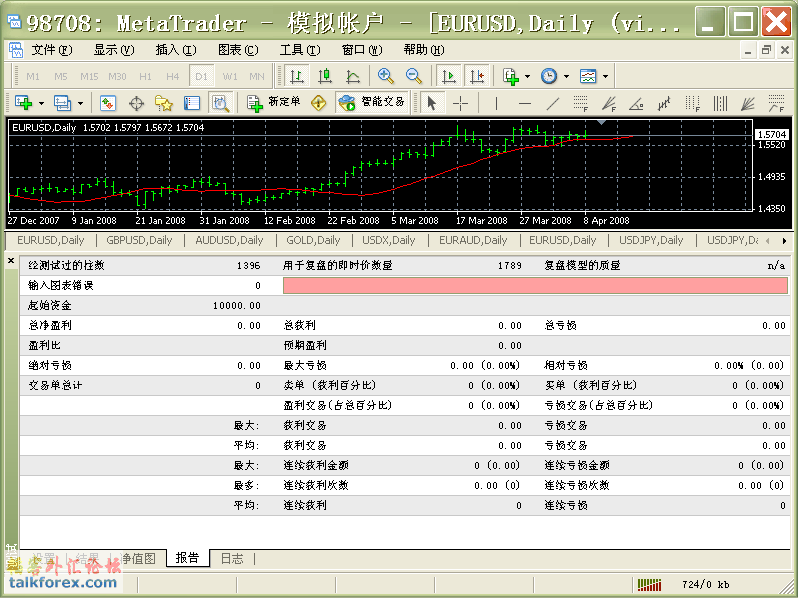Select the arrow cursor tool
This screenshot has width=798, height=598.
pyautogui.click(x=432, y=103)
